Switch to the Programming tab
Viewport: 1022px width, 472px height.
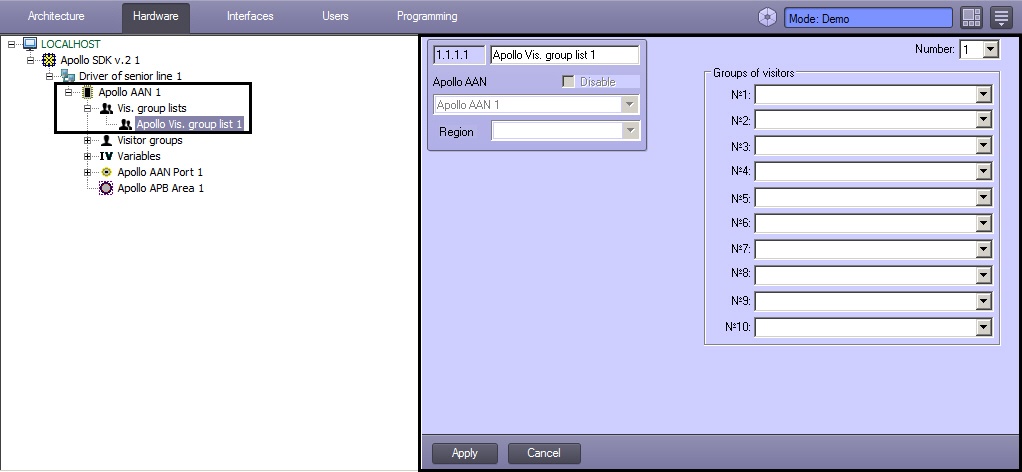coord(427,16)
